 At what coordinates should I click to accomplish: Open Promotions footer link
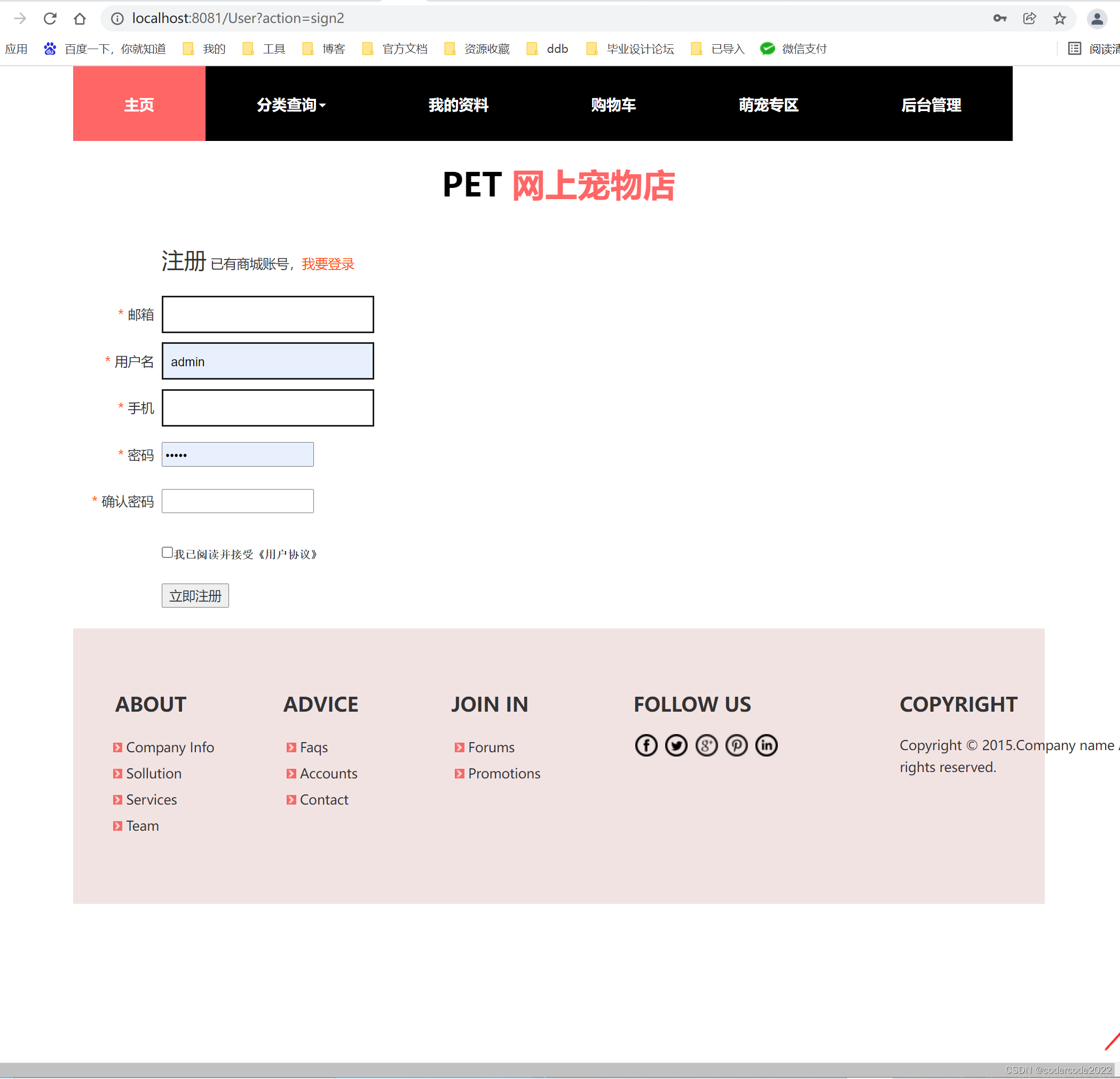504,773
